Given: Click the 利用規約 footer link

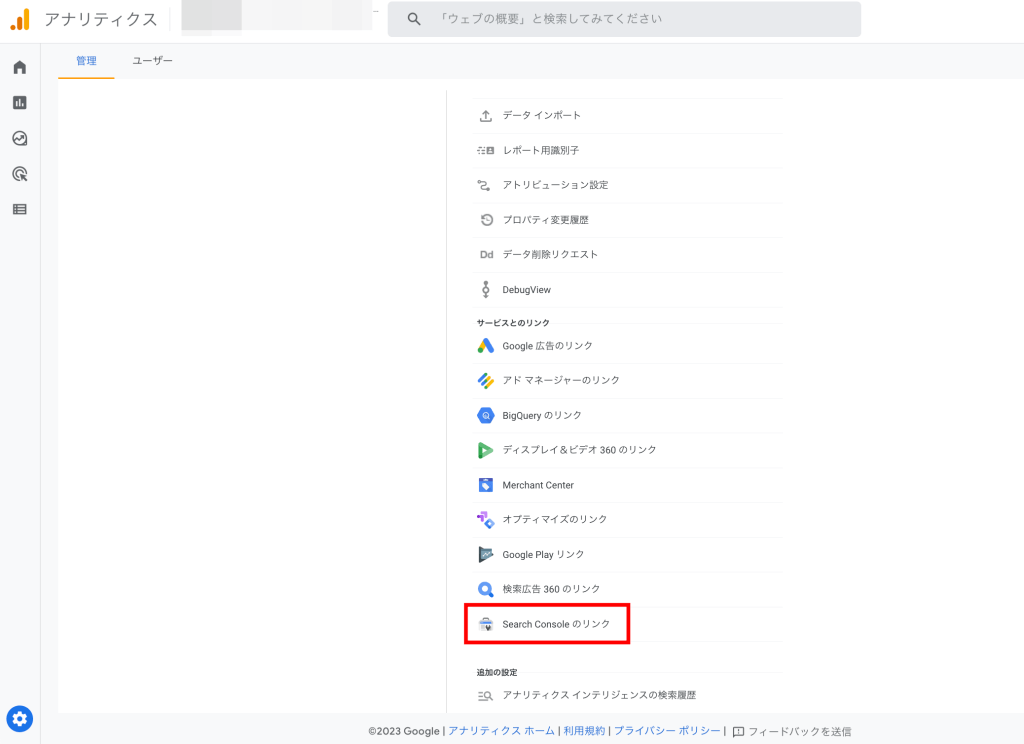Looking at the screenshot, I should pos(584,731).
